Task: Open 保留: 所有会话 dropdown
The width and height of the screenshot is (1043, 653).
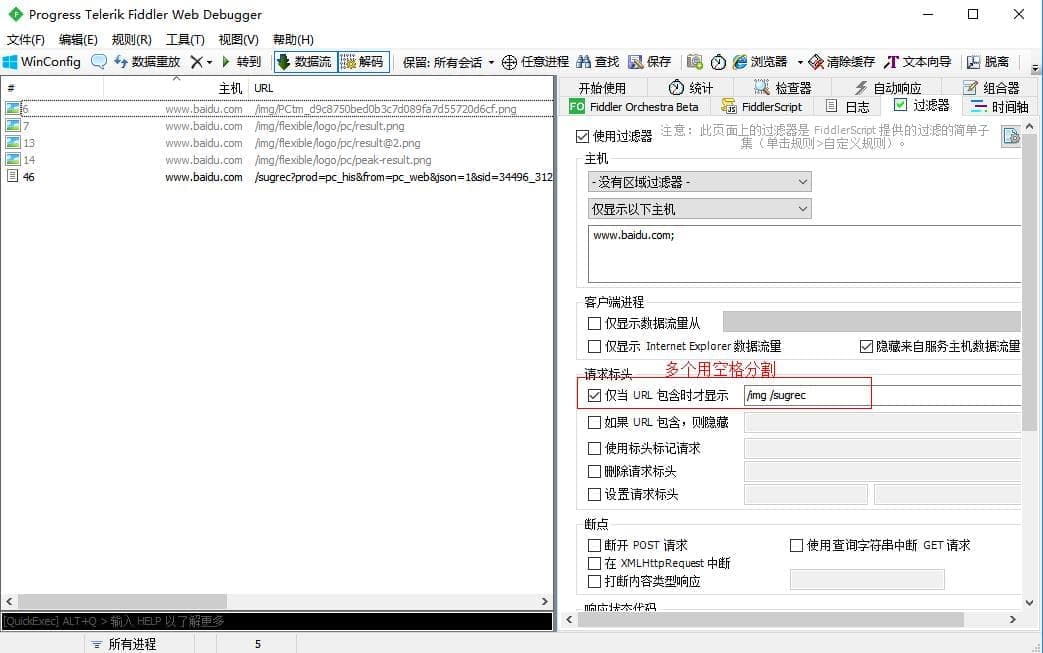Action: 449,62
